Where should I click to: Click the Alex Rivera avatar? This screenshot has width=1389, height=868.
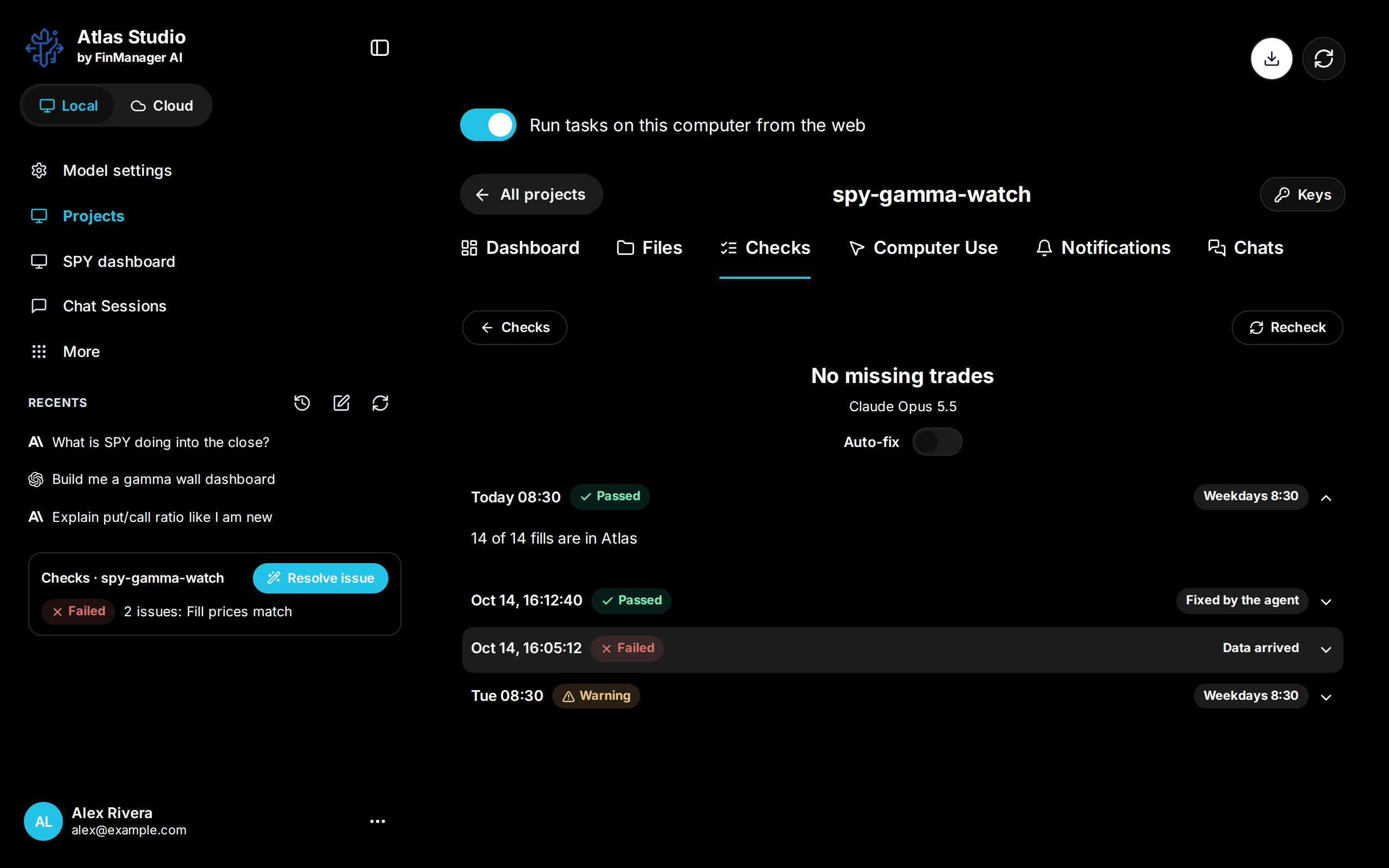click(43, 821)
